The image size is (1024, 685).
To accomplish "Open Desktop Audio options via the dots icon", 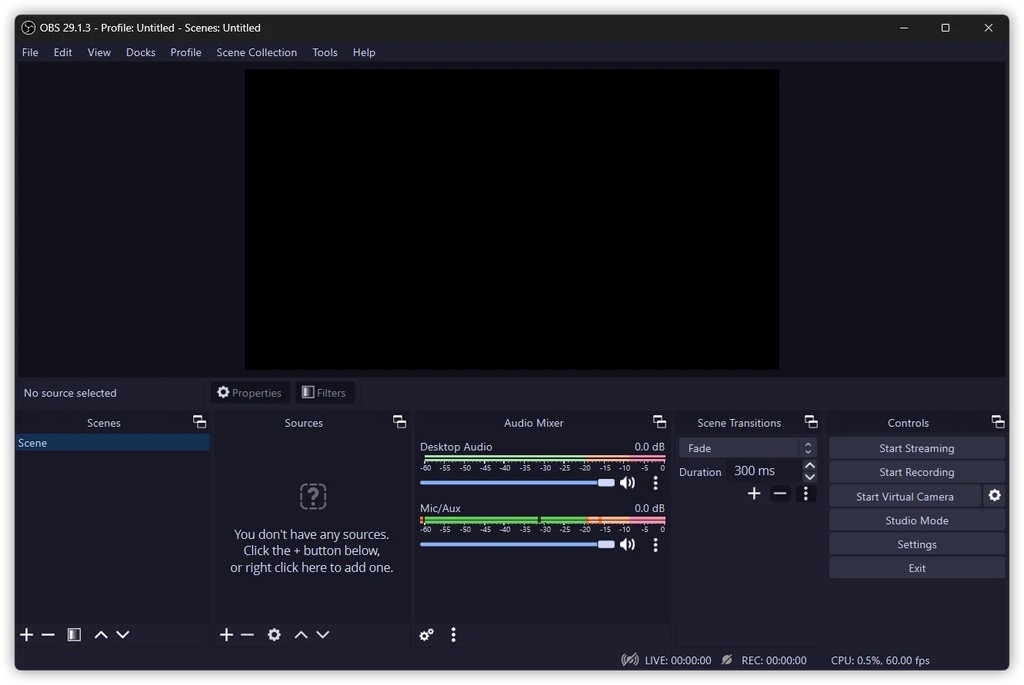I will pos(656,482).
